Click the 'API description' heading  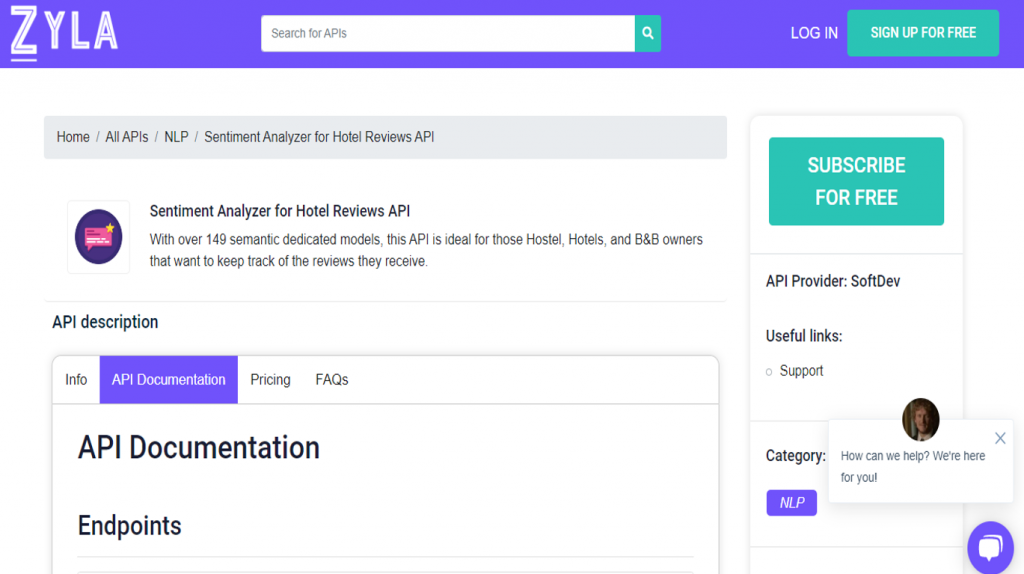pos(105,322)
